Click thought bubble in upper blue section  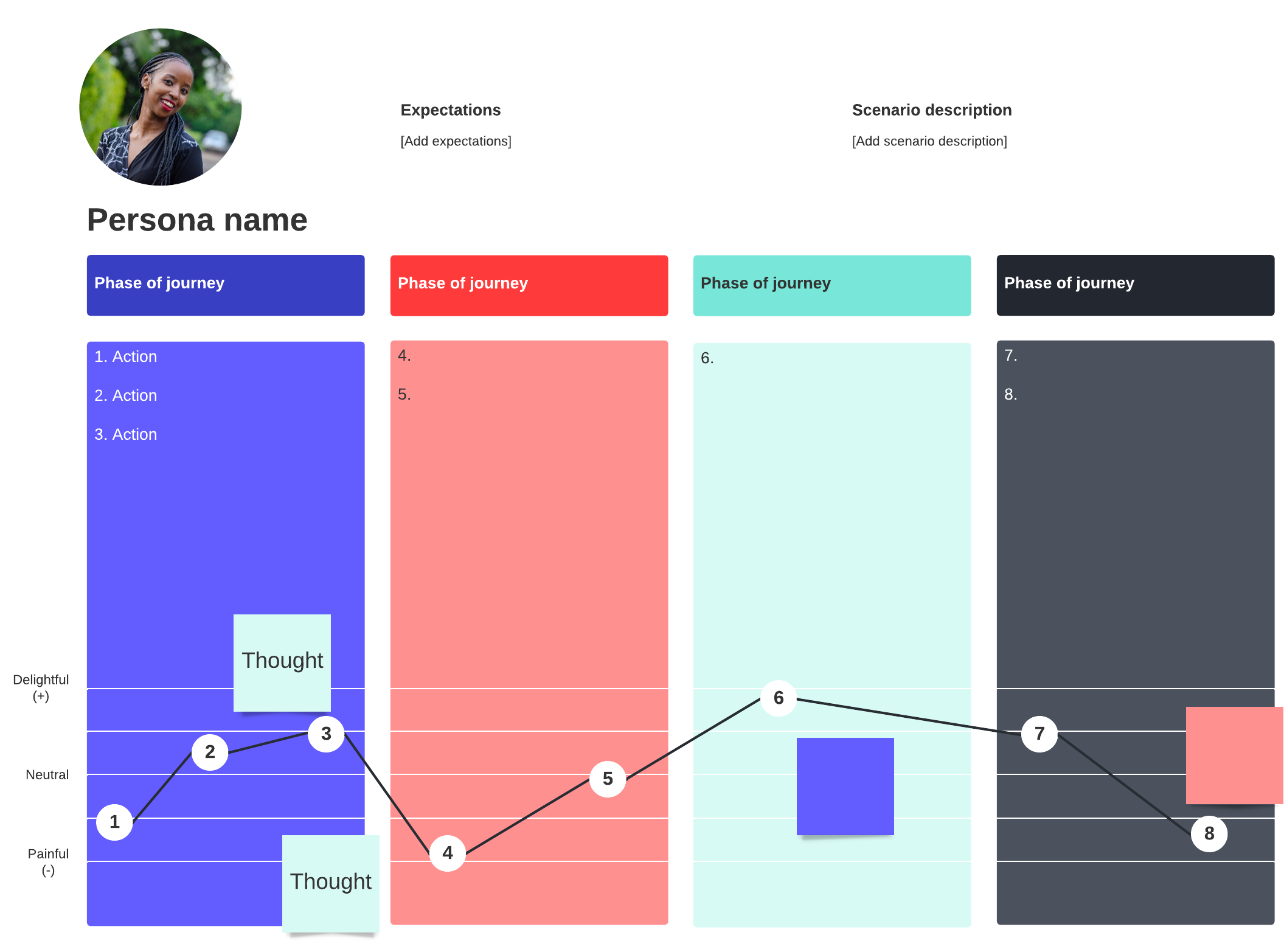pyautogui.click(x=282, y=655)
